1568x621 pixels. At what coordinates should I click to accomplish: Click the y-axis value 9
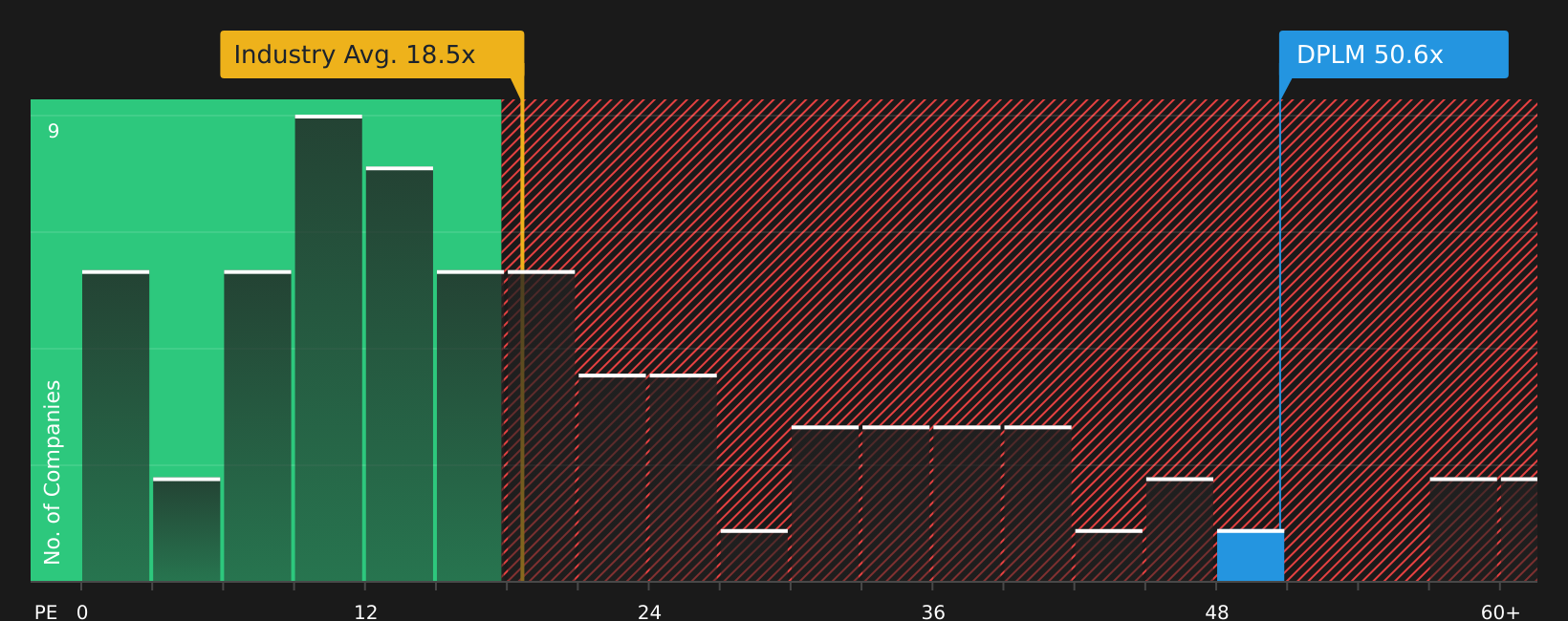click(x=54, y=131)
